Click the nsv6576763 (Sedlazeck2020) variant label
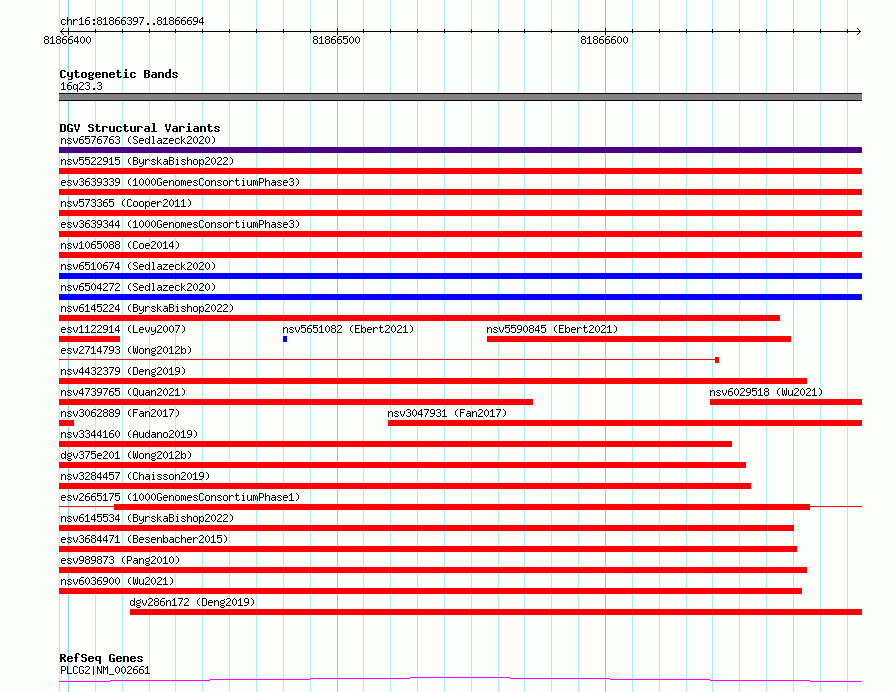Viewport: 890px width, 692px height. 138,140
